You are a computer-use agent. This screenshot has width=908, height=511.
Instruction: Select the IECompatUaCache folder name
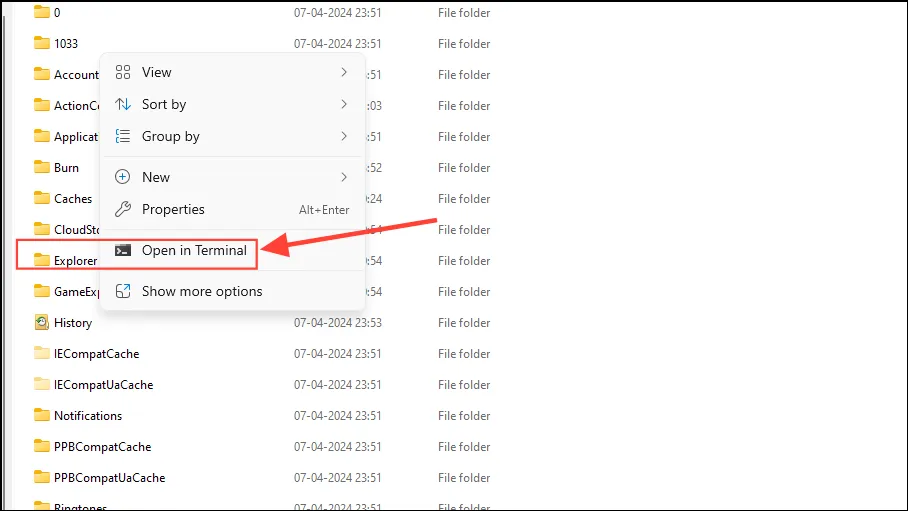click(104, 385)
